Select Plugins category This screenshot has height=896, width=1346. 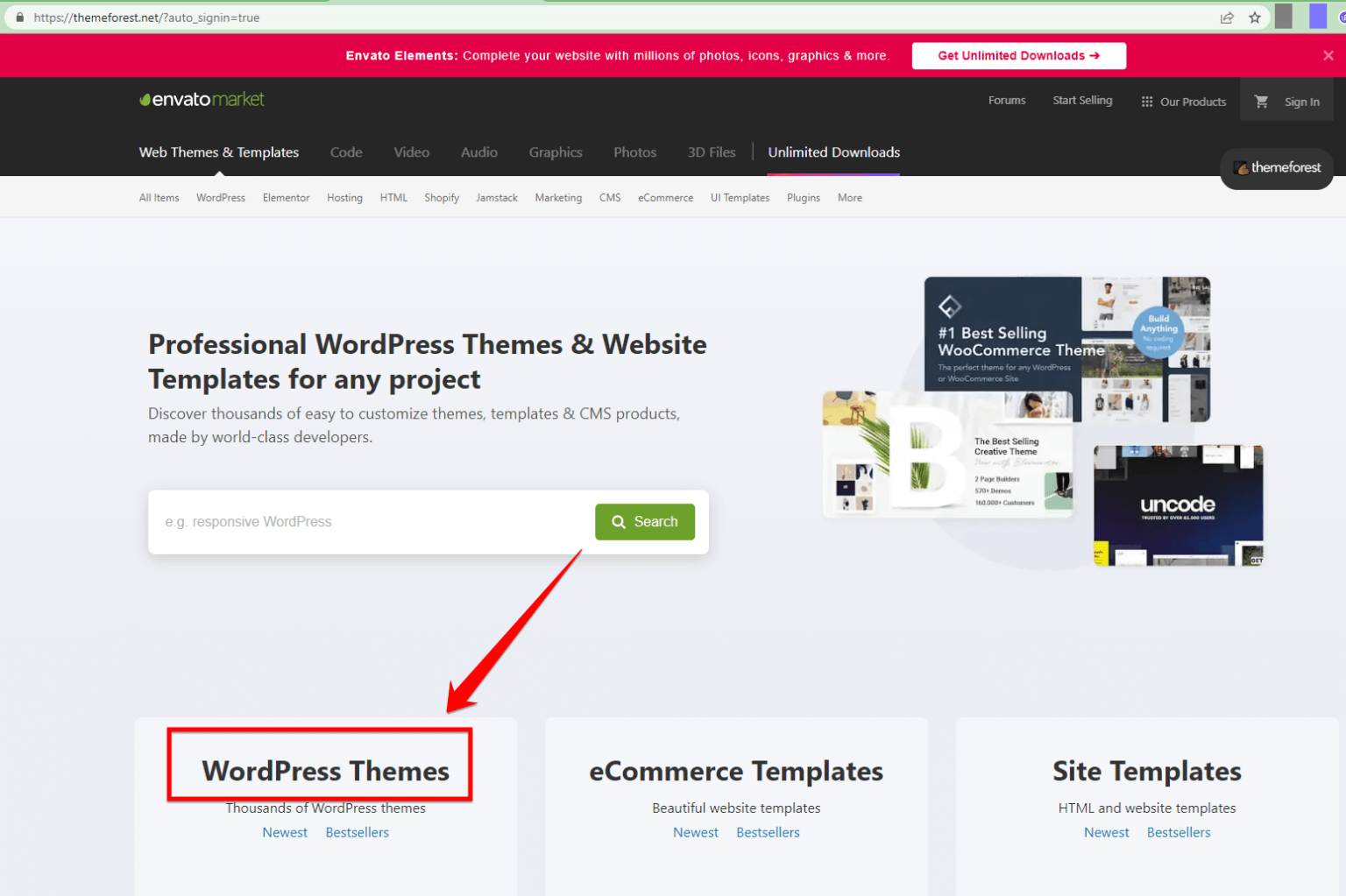804,198
